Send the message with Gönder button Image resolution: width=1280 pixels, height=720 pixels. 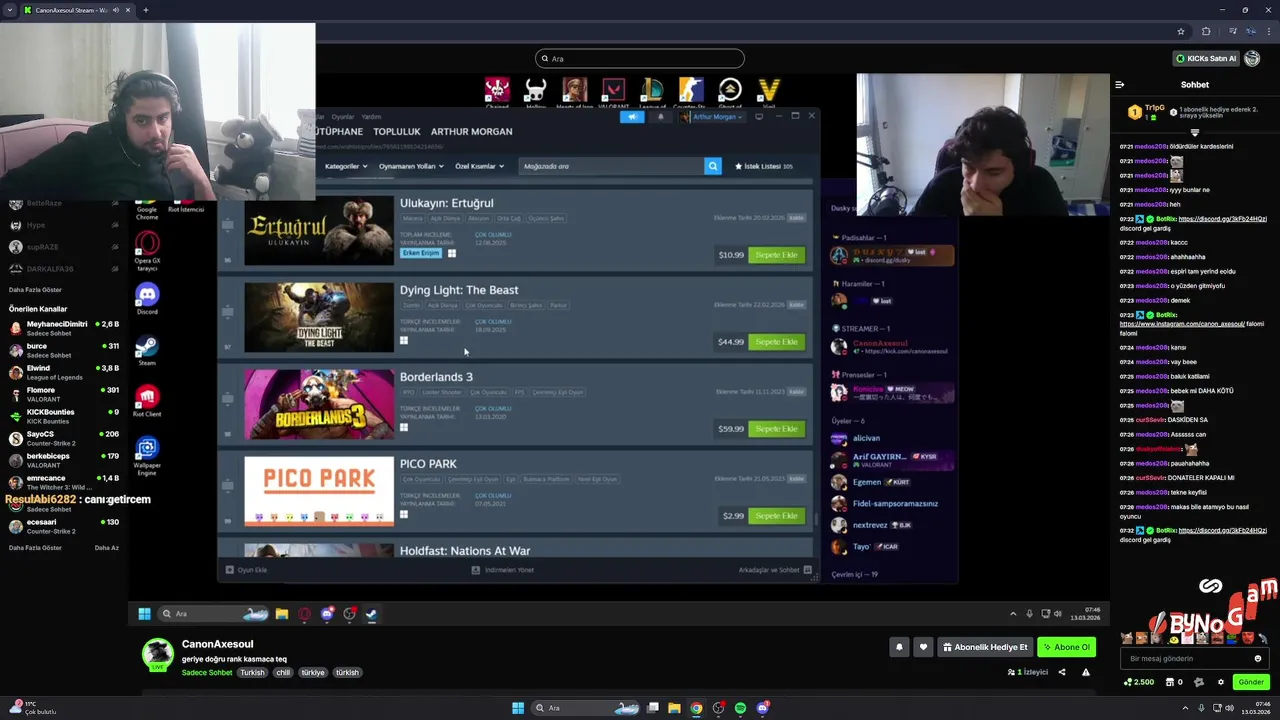(1251, 682)
